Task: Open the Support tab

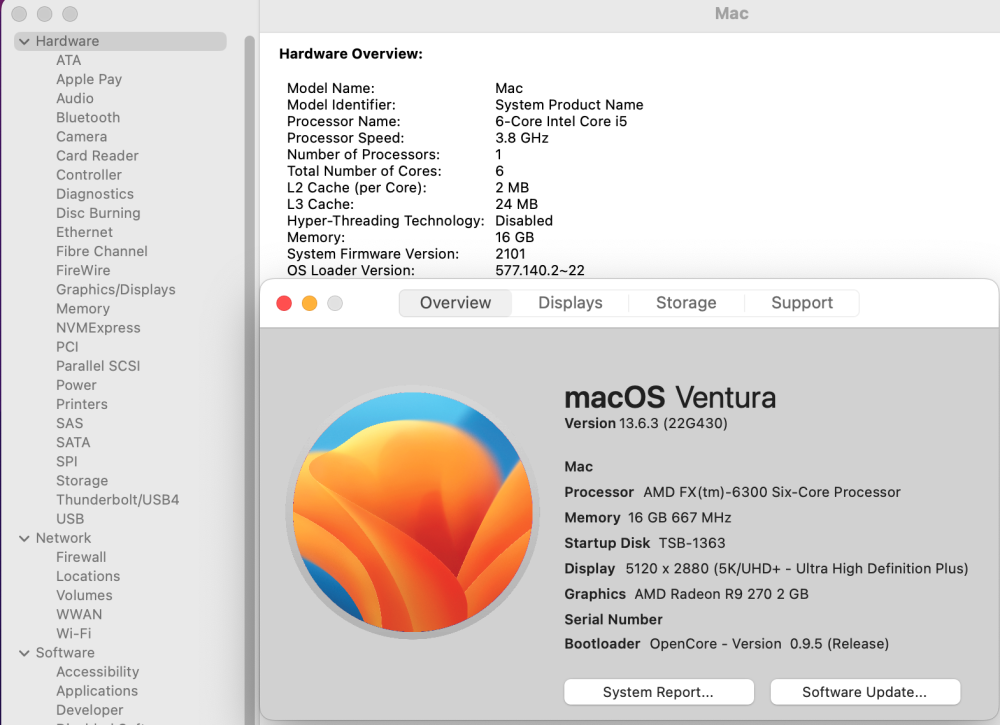Action: click(802, 303)
